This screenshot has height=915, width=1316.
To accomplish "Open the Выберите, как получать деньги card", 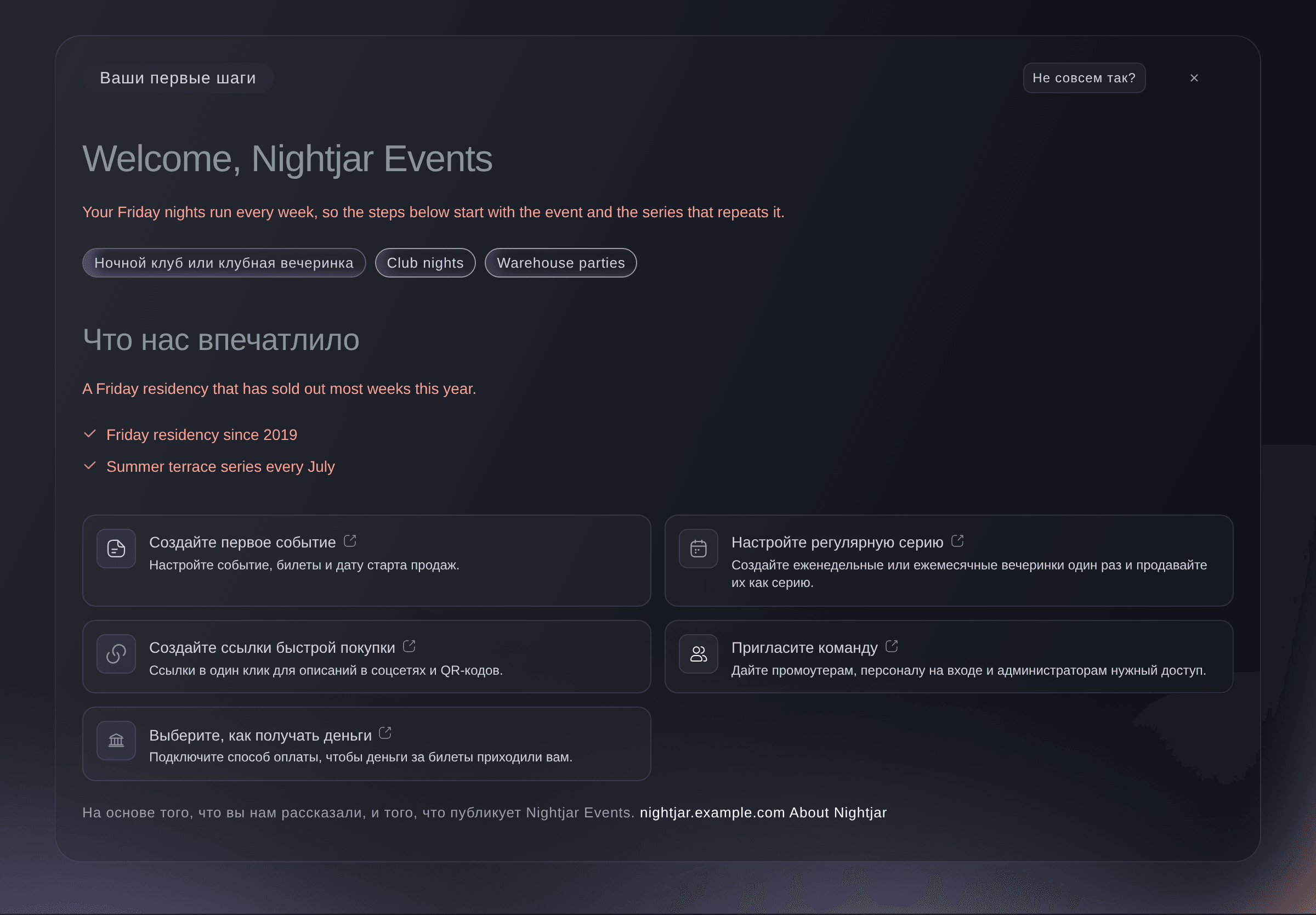I will (367, 744).
